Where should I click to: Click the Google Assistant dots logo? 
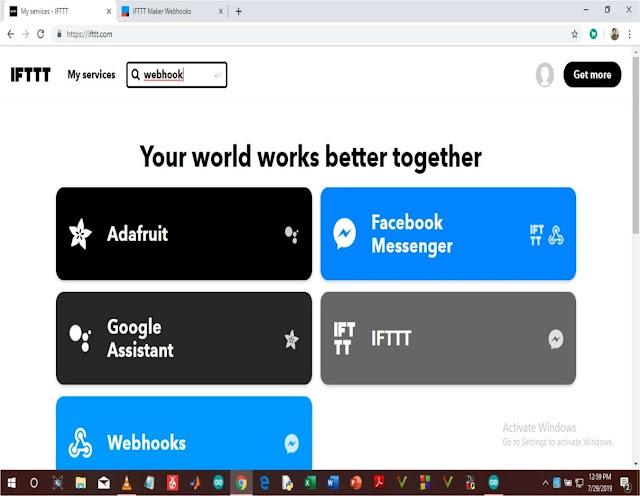80,338
